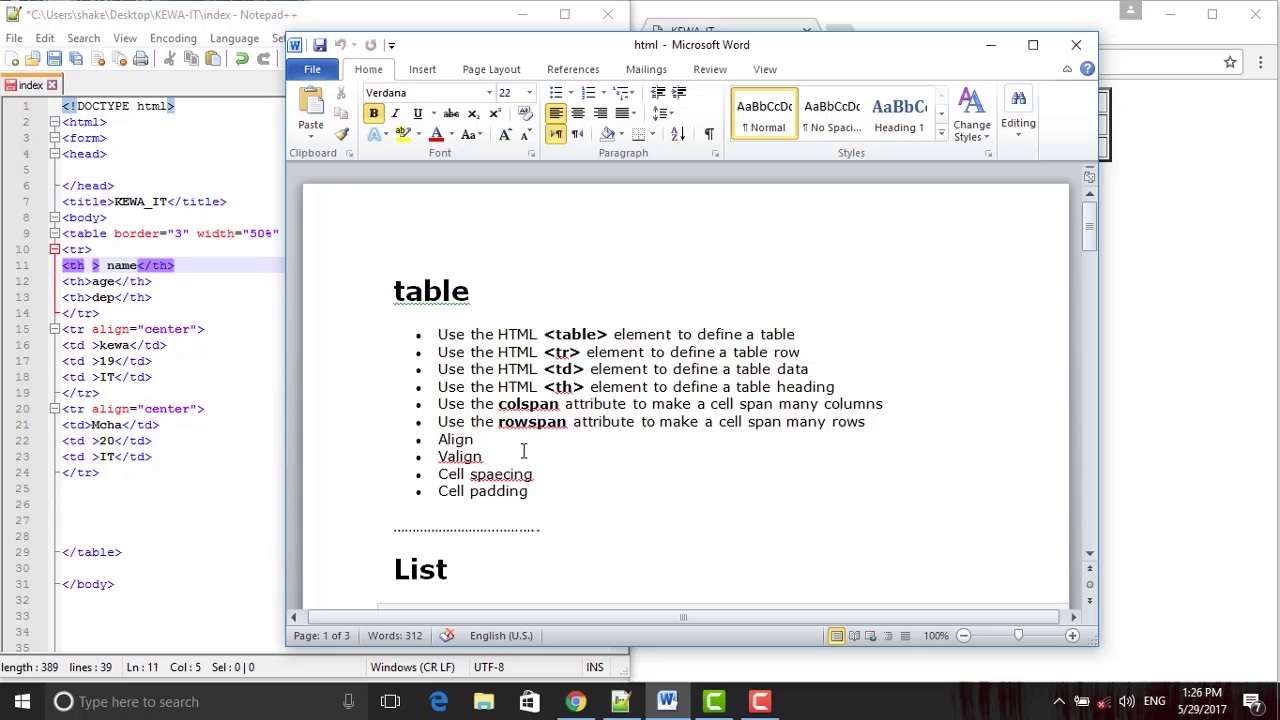The image size is (1280, 720).
Task: Click the Word zoom slider handle
Action: 1018,636
